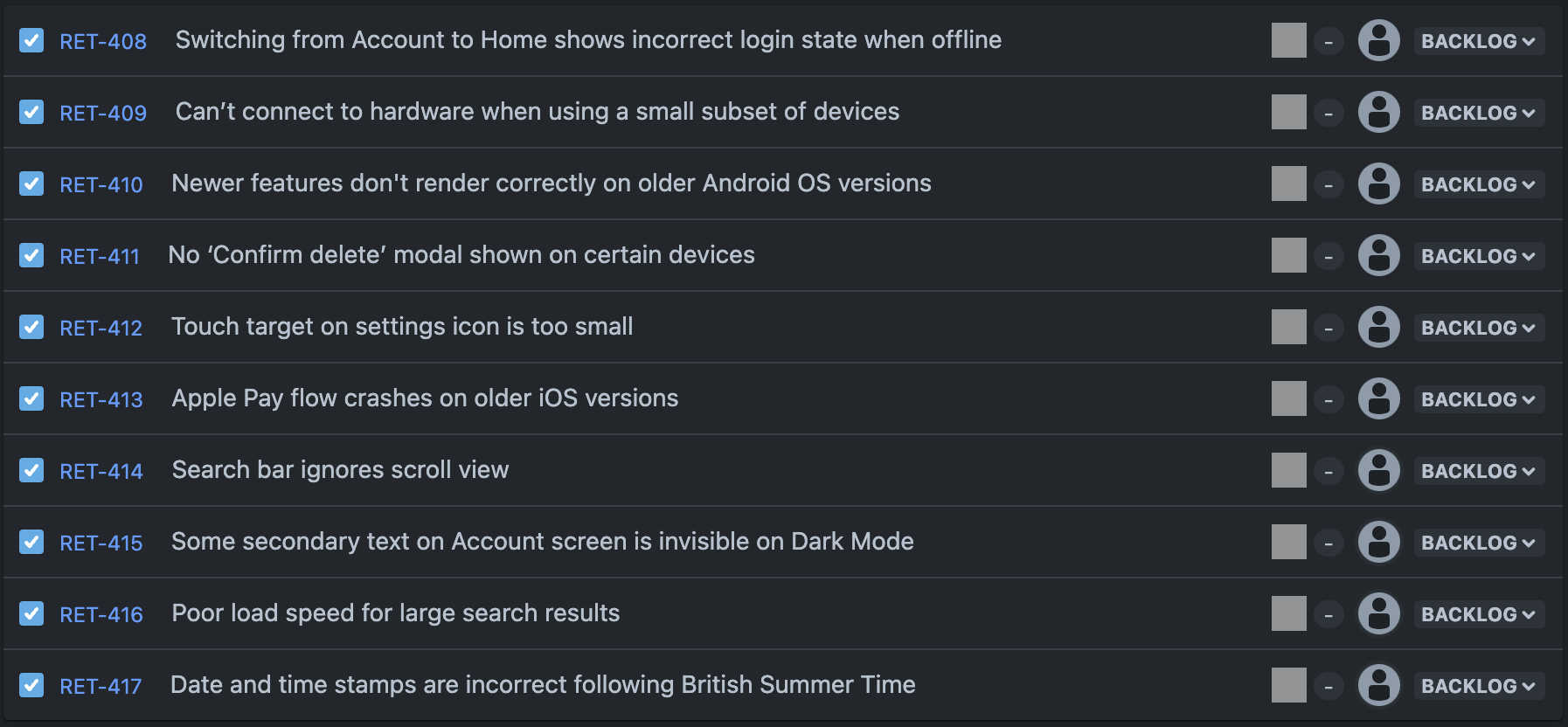Click the priority square on RET-414
Image resolution: width=1568 pixels, height=727 pixels.
pos(1287,470)
